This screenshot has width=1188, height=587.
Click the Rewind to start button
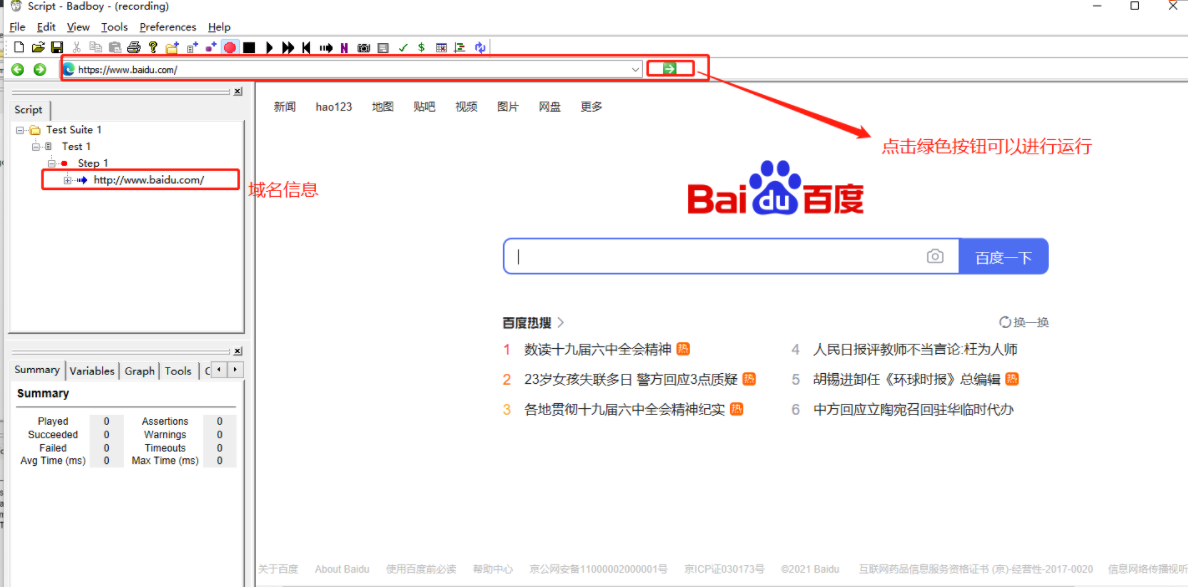[306, 48]
